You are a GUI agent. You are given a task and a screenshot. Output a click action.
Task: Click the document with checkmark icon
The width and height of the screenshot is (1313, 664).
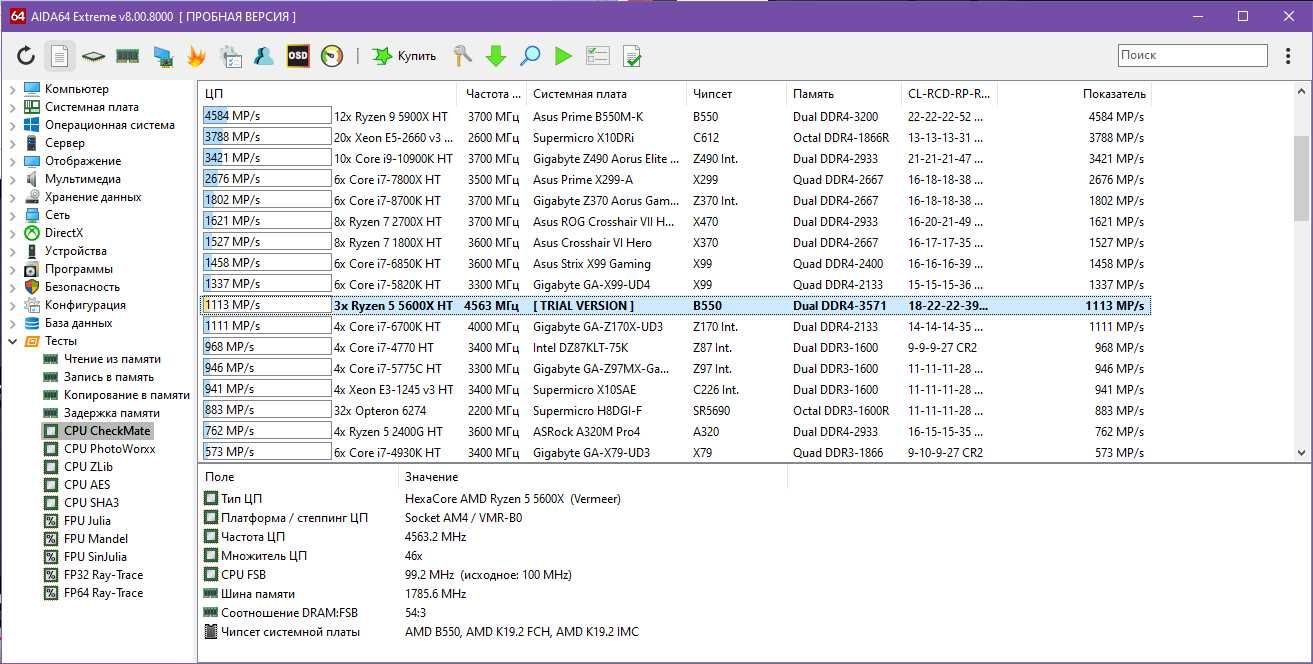point(632,56)
